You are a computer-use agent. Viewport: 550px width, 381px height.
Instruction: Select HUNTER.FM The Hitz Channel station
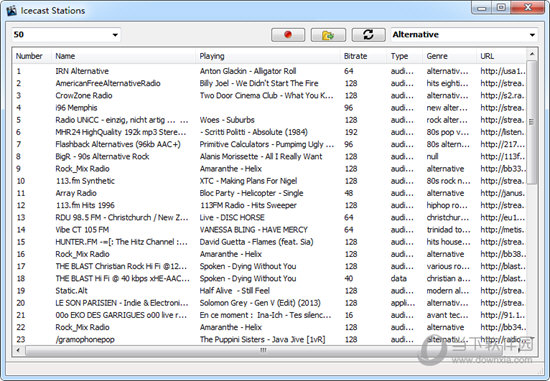pyautogui.click(x=121, y=242)
